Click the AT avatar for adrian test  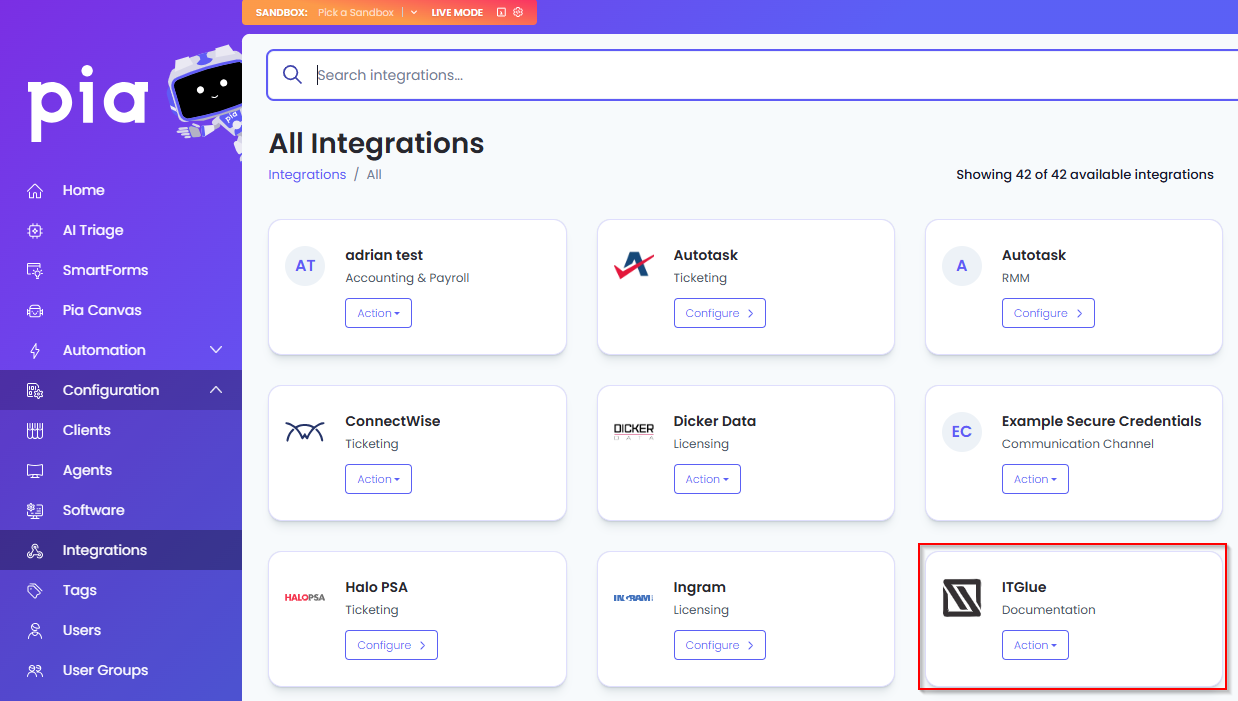[305, 266]
